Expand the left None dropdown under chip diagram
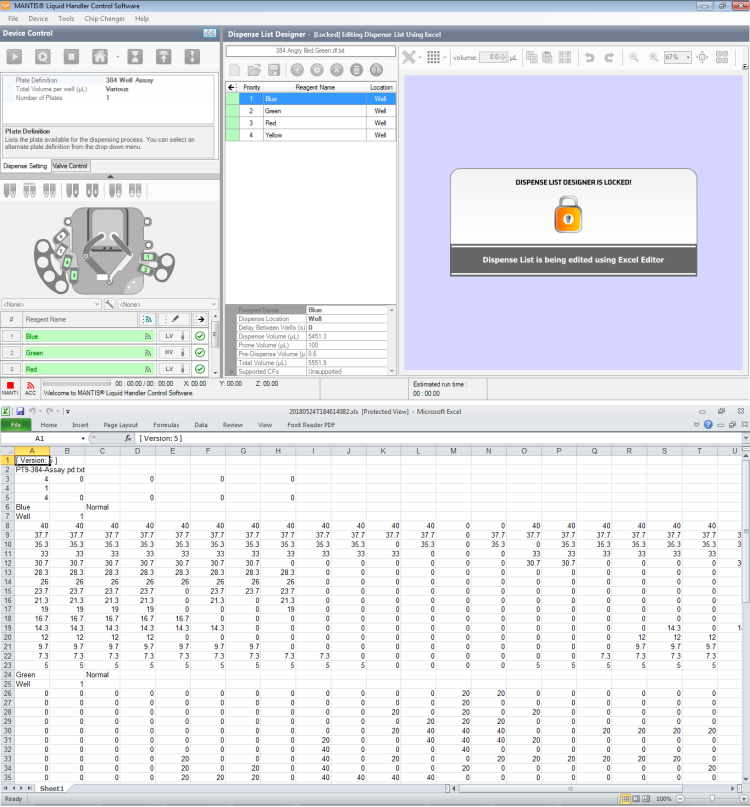 (50, 303)
